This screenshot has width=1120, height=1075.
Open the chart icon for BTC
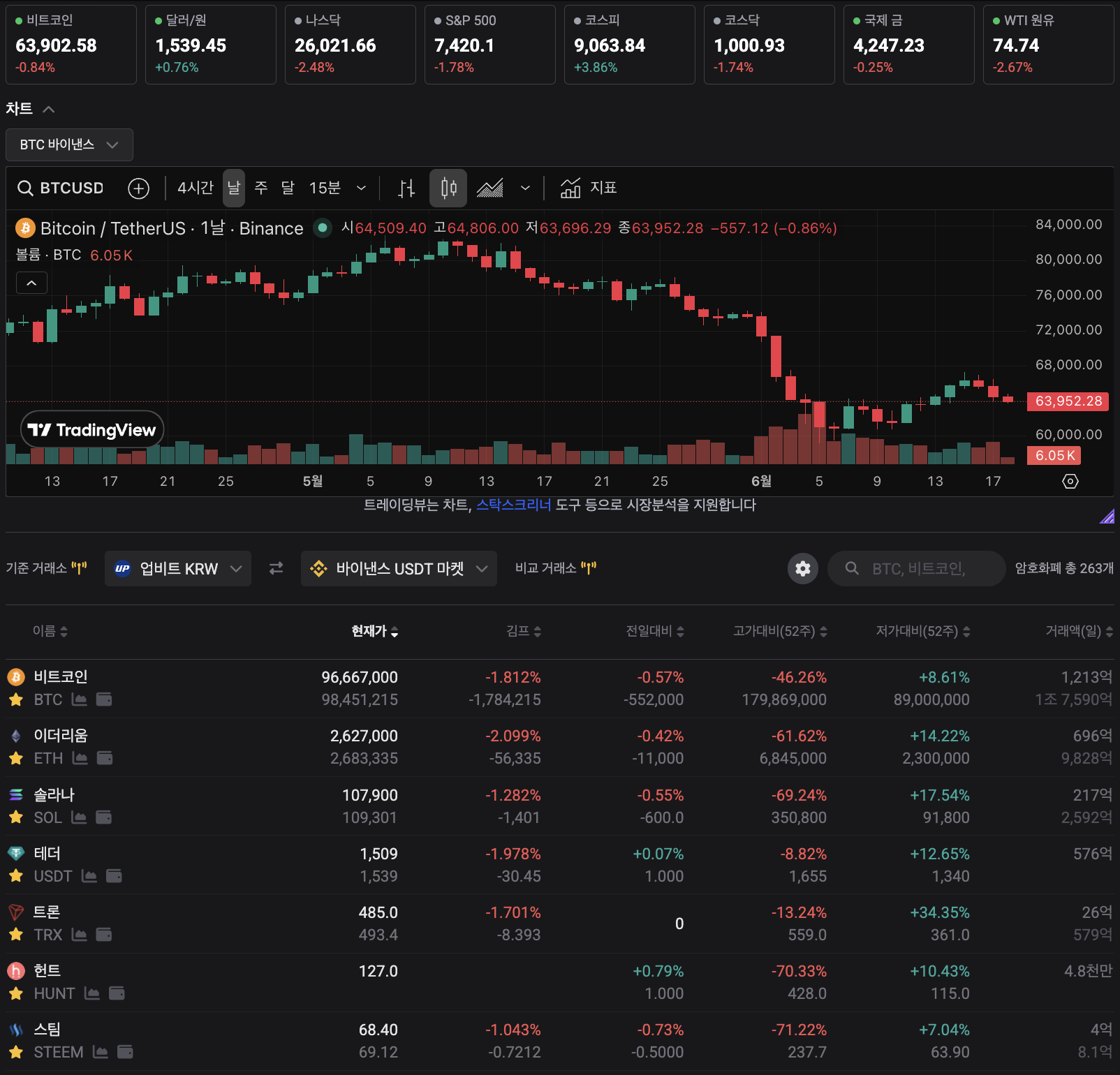(80, 699)
